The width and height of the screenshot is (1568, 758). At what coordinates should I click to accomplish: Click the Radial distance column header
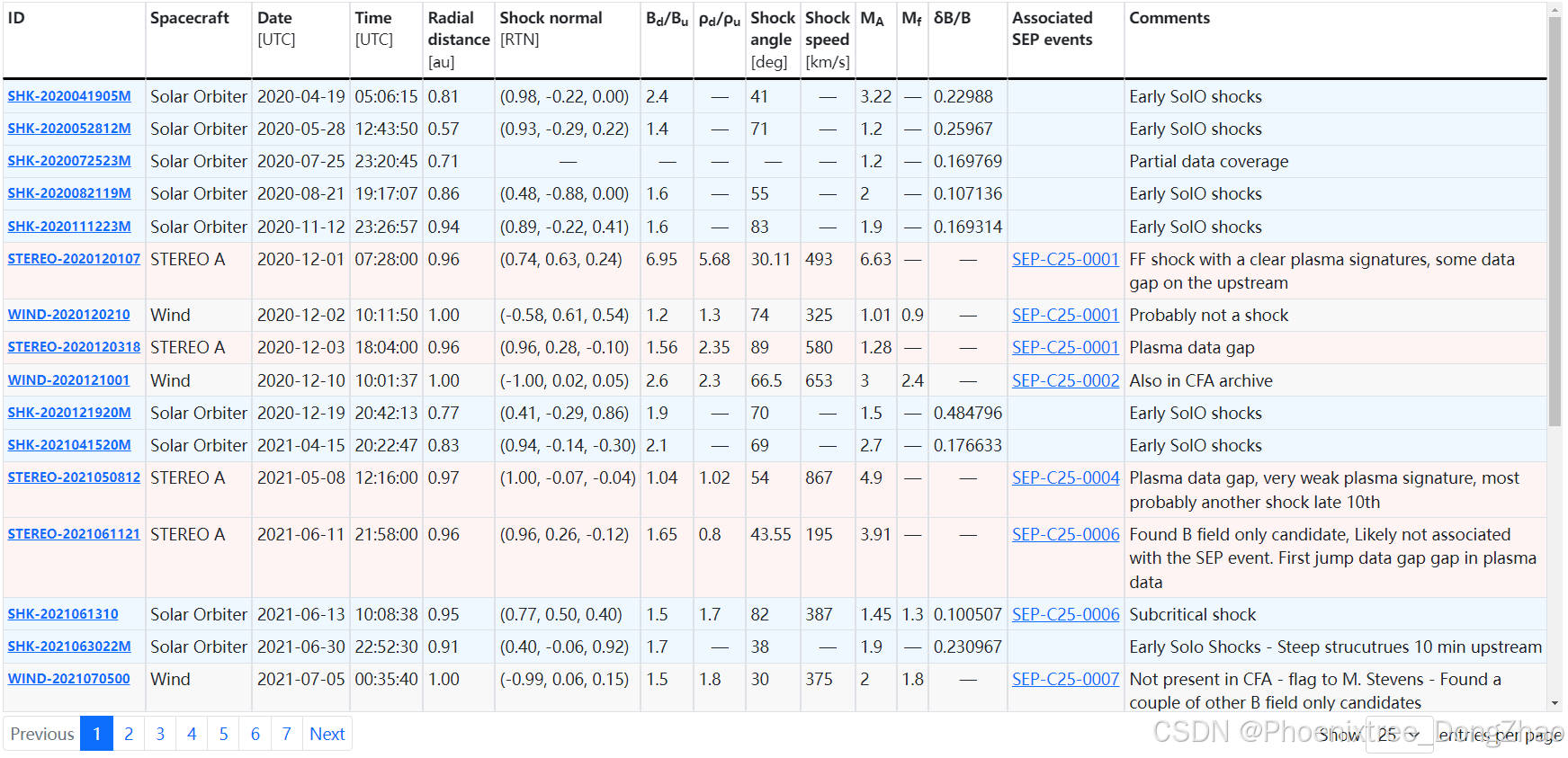(459, 40)
